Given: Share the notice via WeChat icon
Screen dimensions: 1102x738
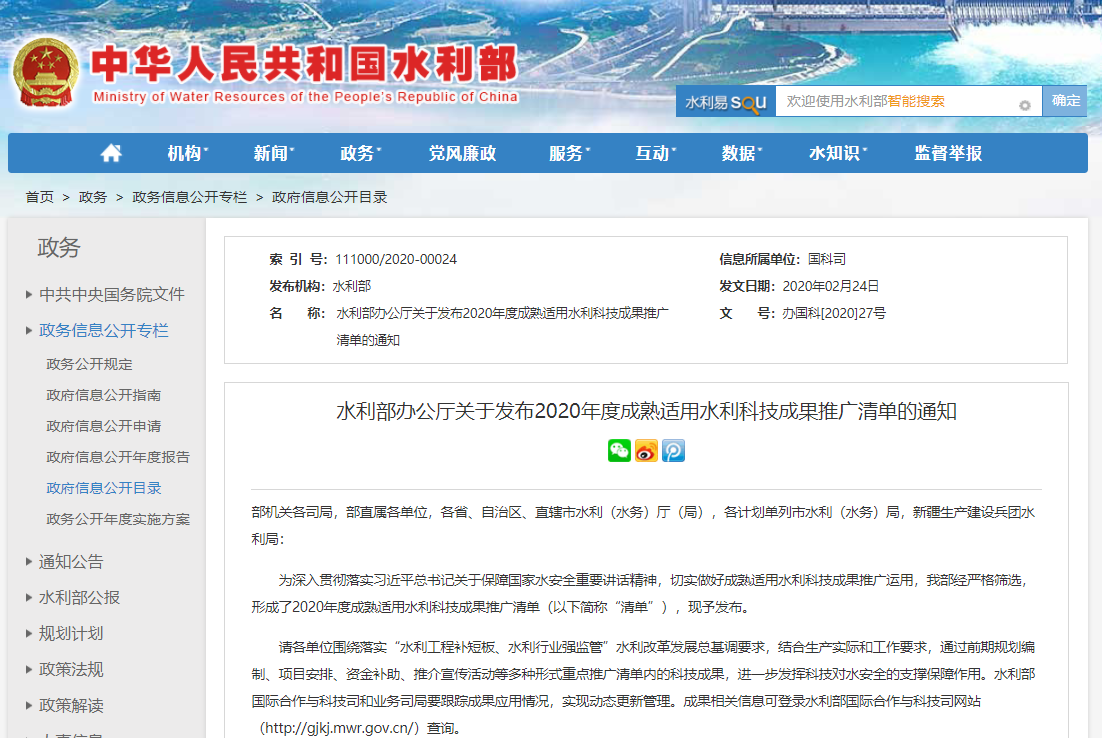Looking at the screenshot, I should click(x=619, y=451).
